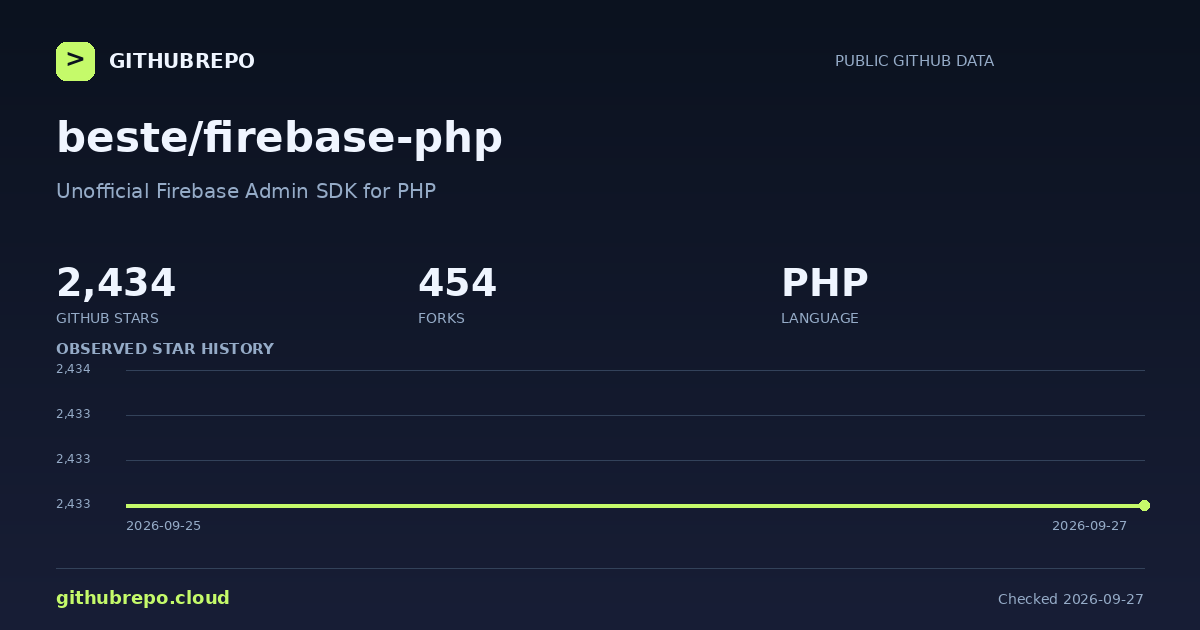
Task: Click the FORKS label
Action: click(x=441, y=318)
